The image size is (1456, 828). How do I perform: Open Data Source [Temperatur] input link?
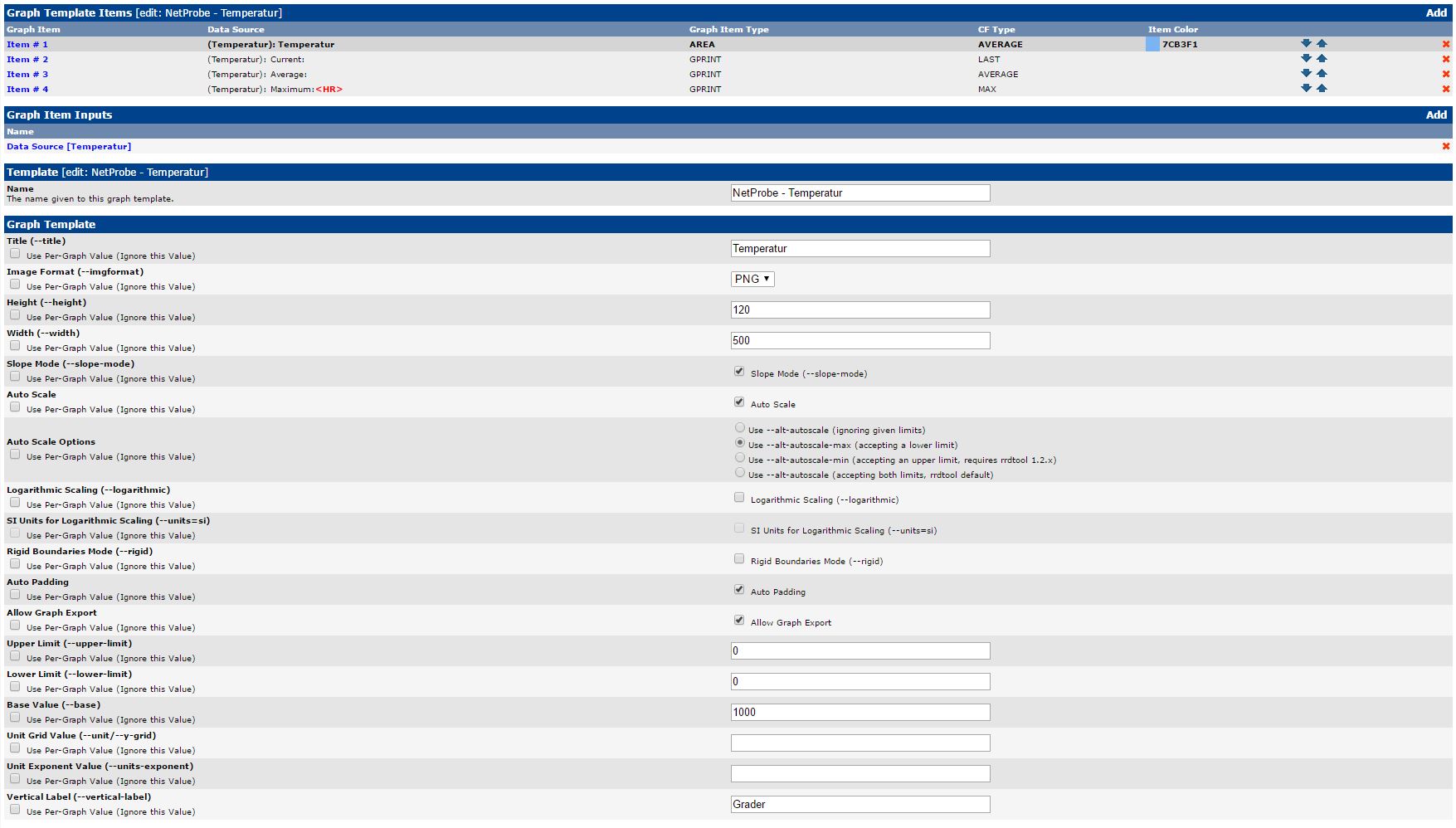pos(69,147)
